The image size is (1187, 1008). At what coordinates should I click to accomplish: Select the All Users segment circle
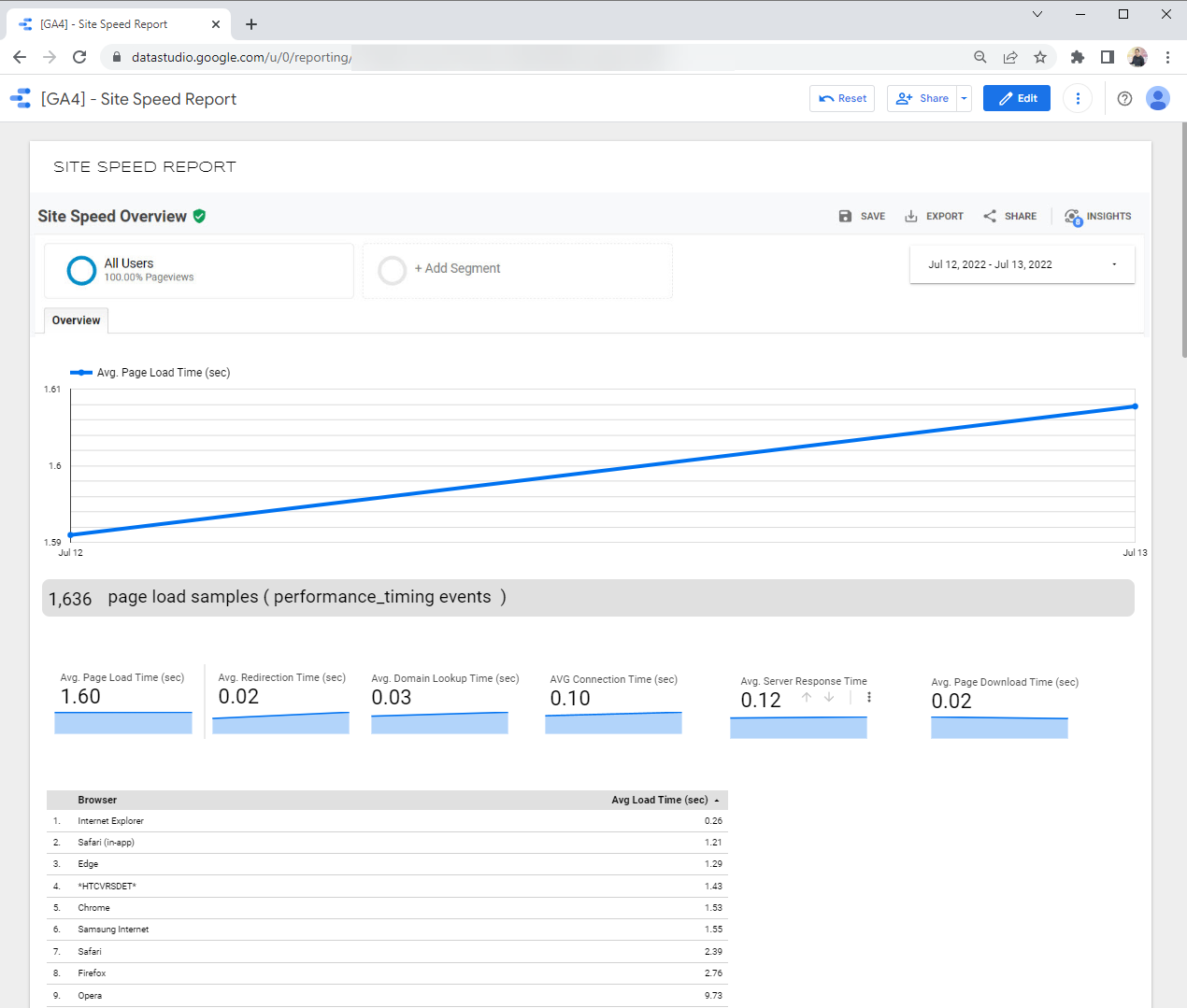[x=81, y=270]
